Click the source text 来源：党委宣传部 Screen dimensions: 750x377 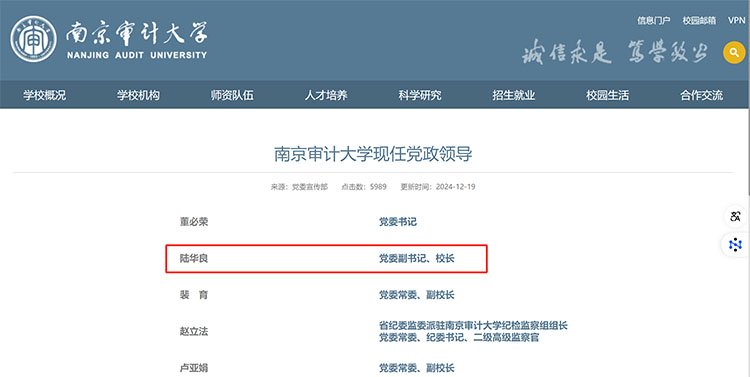click(x=299, y=187)
